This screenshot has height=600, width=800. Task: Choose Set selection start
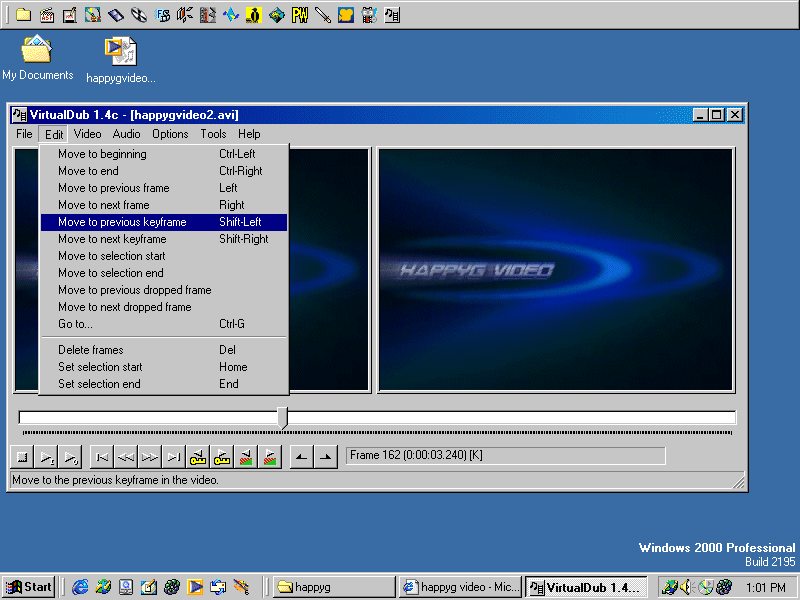(x=164, y=367)
